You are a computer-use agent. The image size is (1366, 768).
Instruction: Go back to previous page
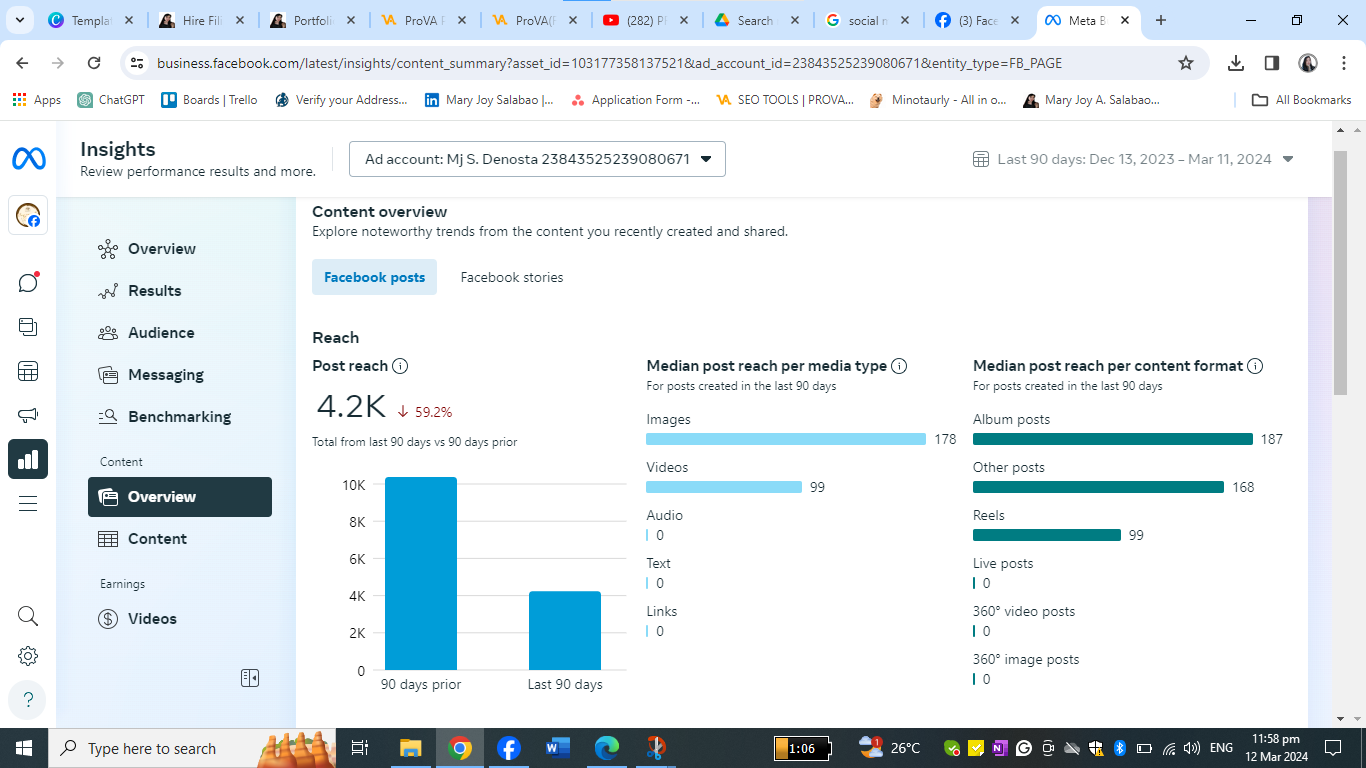(x=22, y=63)
